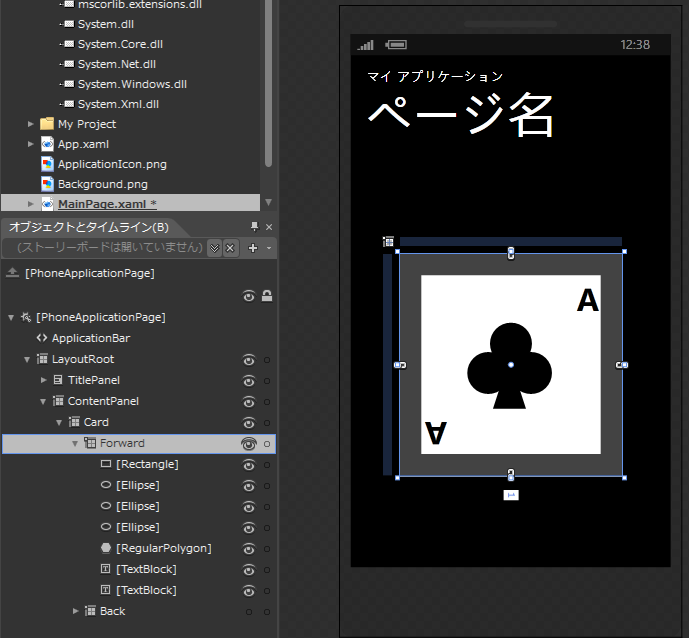Screen dimensions: 689x638
Task: Create a new storyboard with plus
Action: coord(253,248)
